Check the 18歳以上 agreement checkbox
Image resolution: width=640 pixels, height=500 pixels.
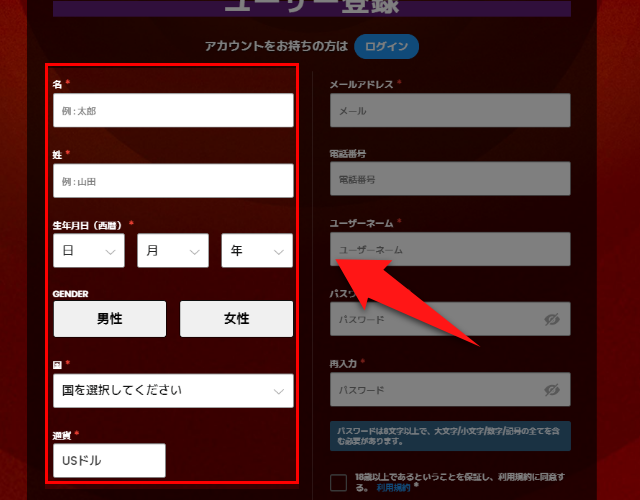pyautogui.click(x=339, y=483)
